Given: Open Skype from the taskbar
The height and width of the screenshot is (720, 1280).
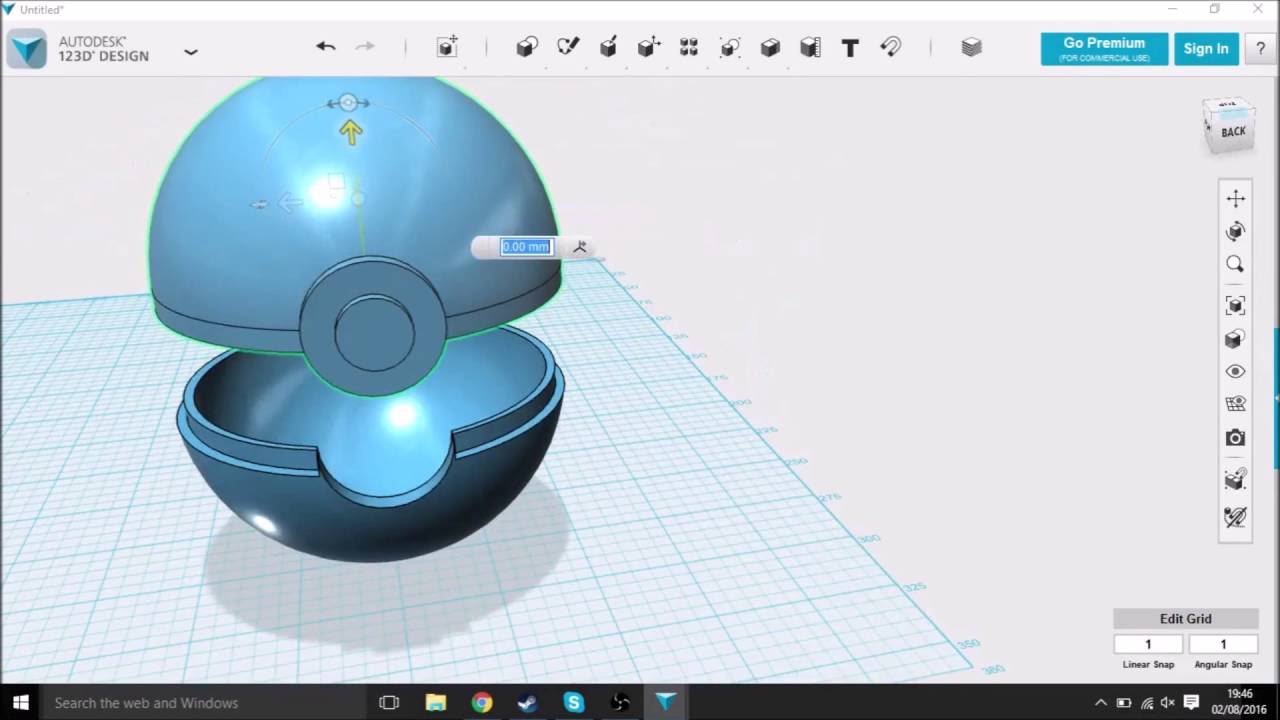Looking at the screenshot, I should (574, 703).
